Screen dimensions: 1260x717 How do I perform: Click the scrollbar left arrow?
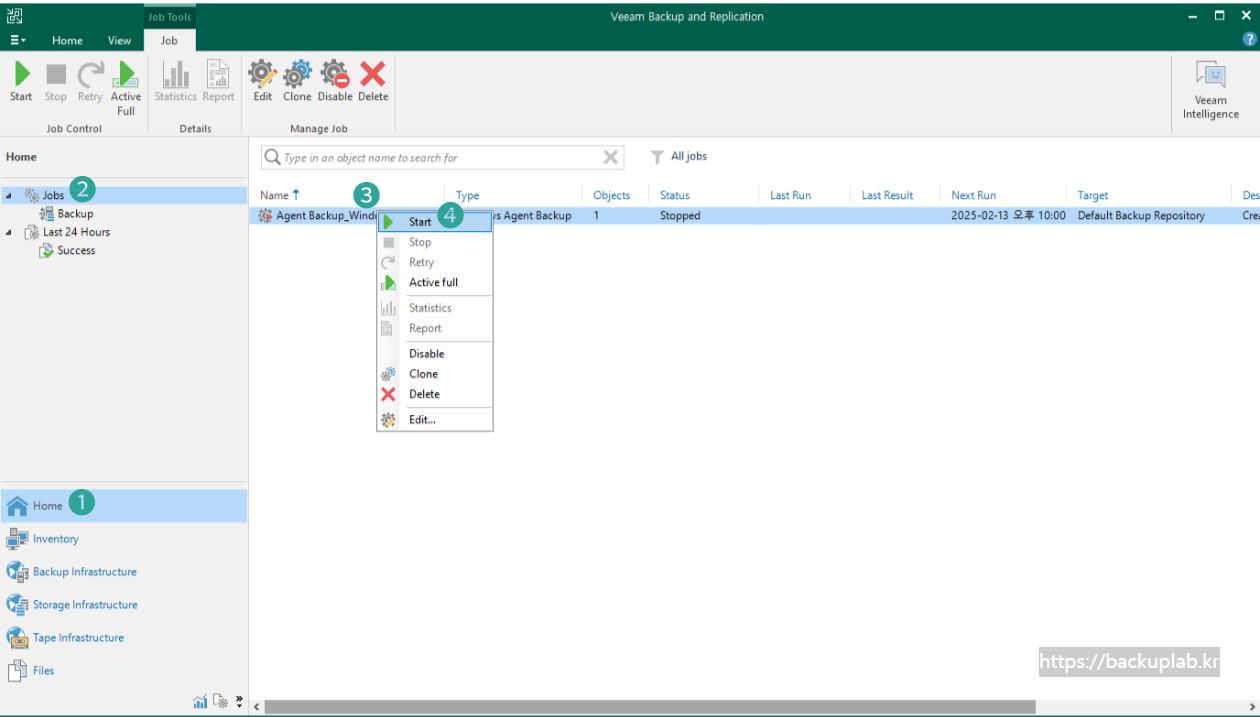pos(257,707)
